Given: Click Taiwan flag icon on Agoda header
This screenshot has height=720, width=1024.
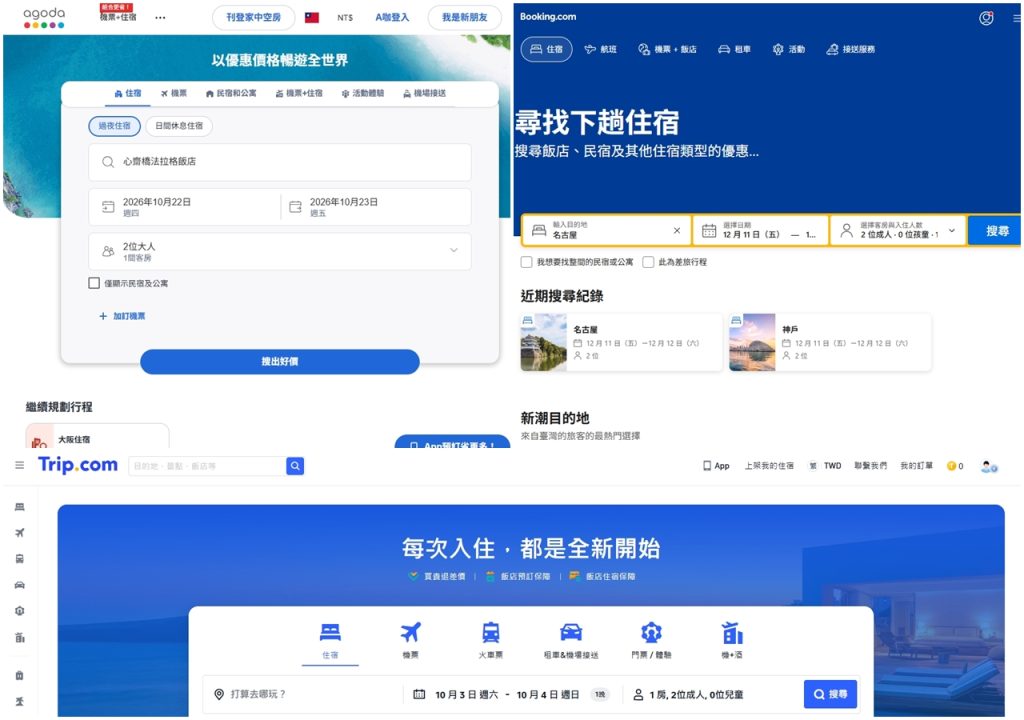Looking at the screenshot, I should click(x=312, y=18).
